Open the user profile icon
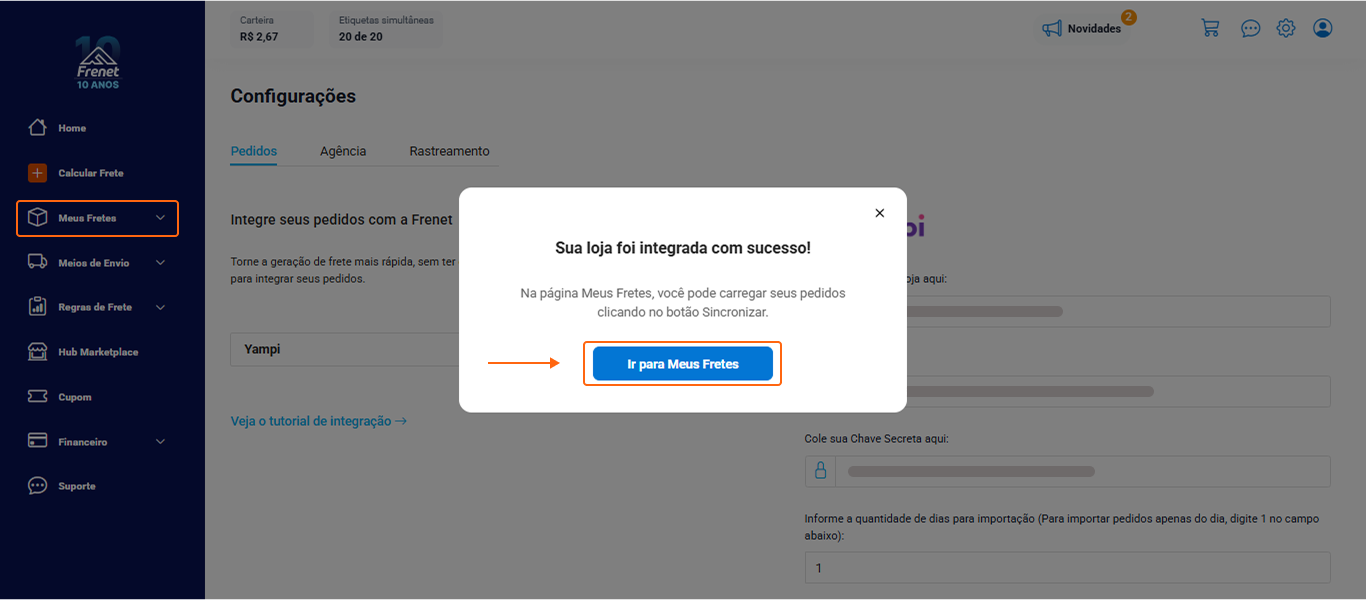The height and width of the screenshot is (600, 1366). tap(1323, 28)
